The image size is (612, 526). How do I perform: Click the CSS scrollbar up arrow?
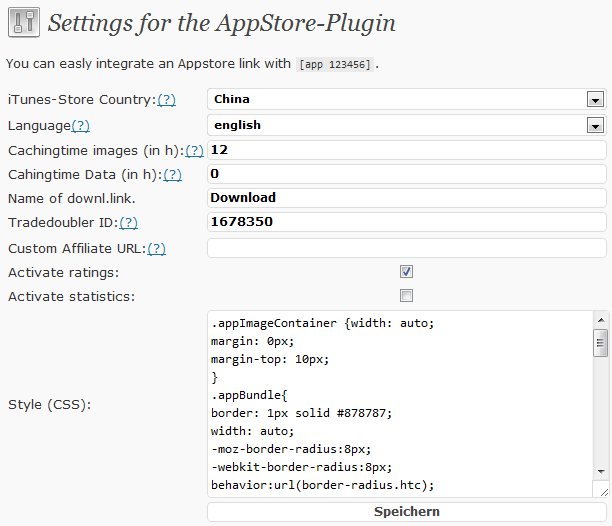601,320
